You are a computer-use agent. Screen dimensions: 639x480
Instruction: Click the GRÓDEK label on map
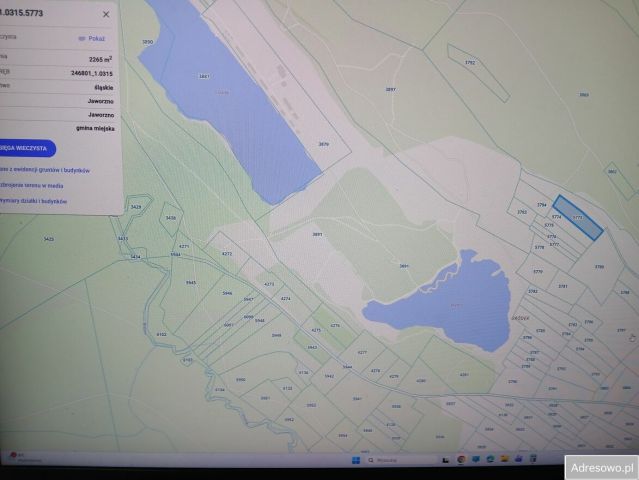[x=520, y=318]
